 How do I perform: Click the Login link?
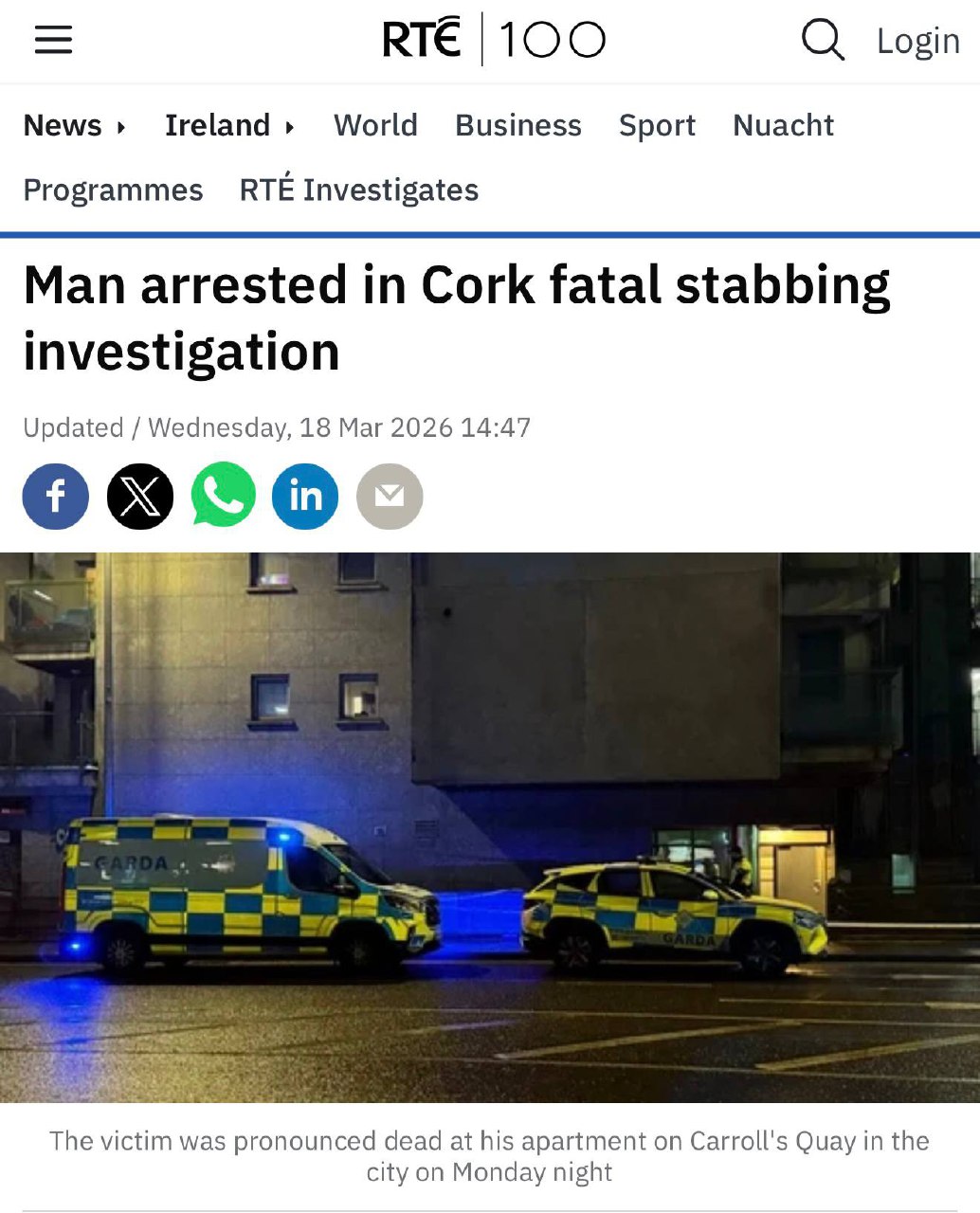[918, 41]
